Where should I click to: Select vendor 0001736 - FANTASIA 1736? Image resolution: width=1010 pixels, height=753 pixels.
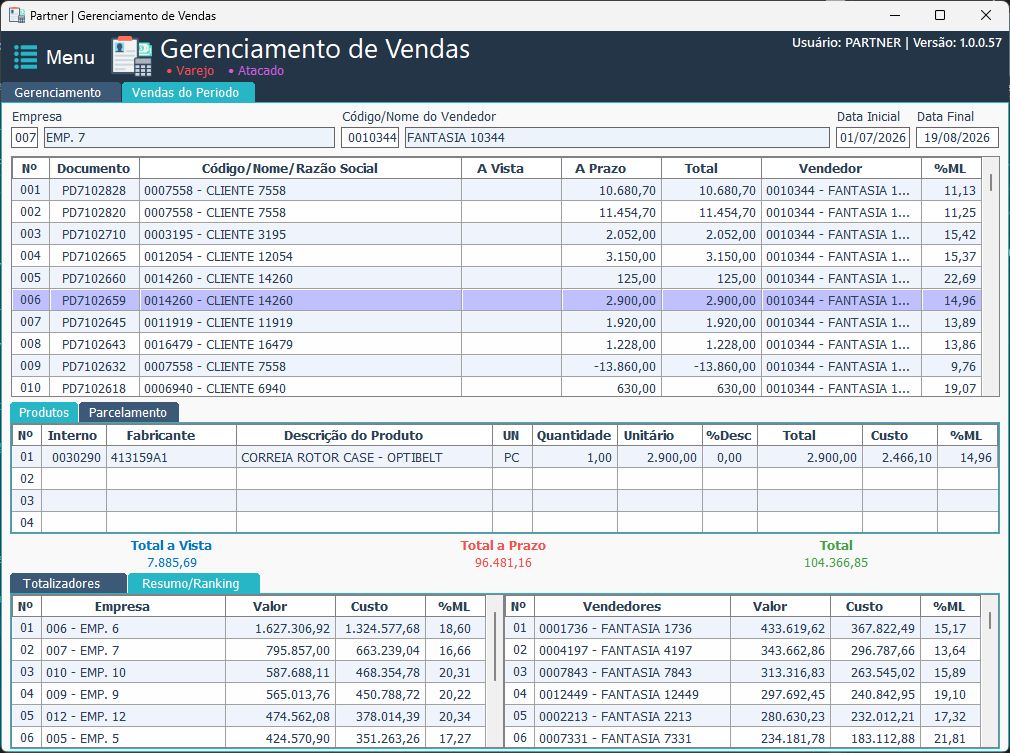coord(743,629)
